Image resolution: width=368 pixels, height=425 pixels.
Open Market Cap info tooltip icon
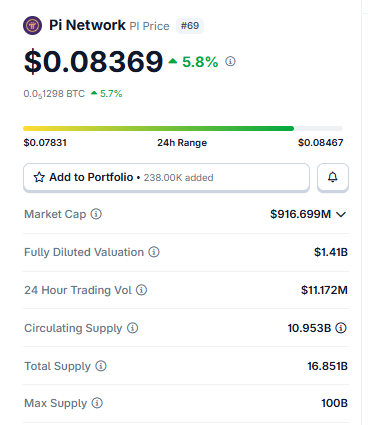[96, 214]
